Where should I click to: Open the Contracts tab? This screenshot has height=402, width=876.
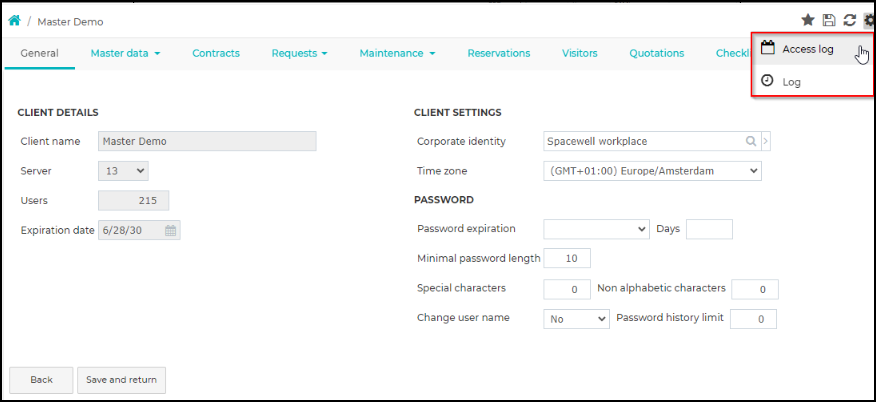click(x=216, y=54)
